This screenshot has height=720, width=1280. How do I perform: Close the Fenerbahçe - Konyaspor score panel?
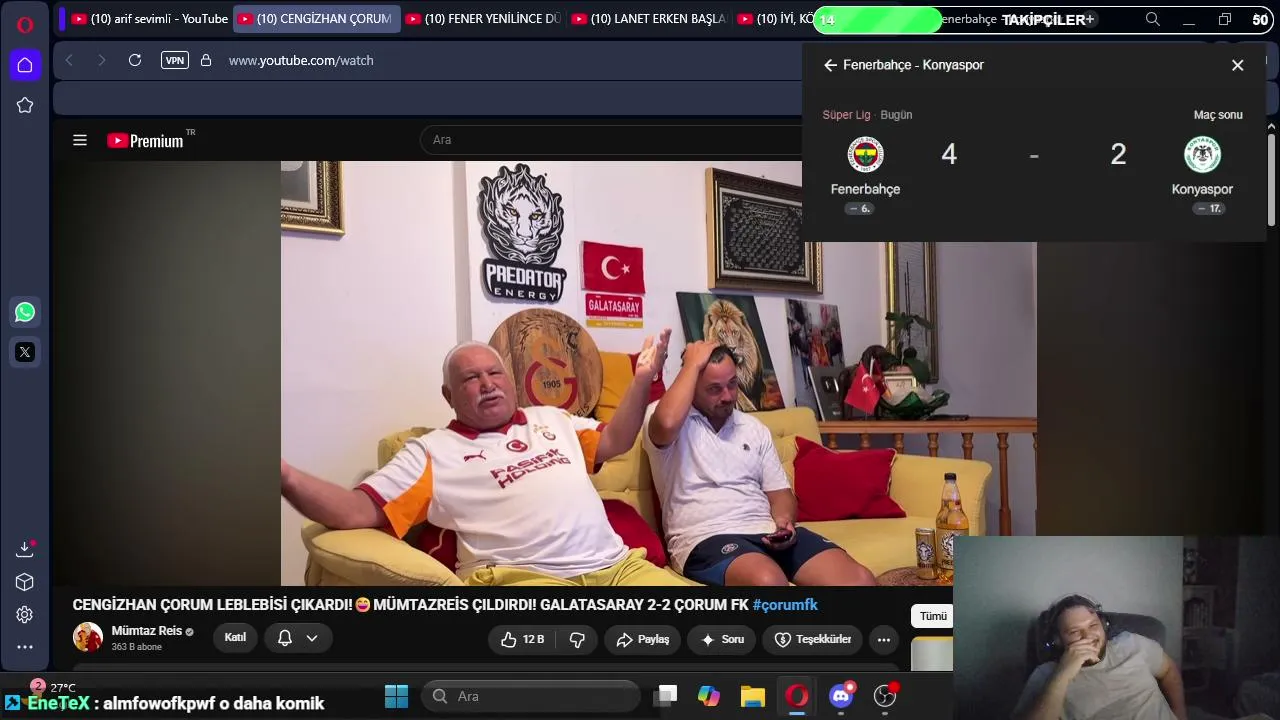tap(1238, 65)
